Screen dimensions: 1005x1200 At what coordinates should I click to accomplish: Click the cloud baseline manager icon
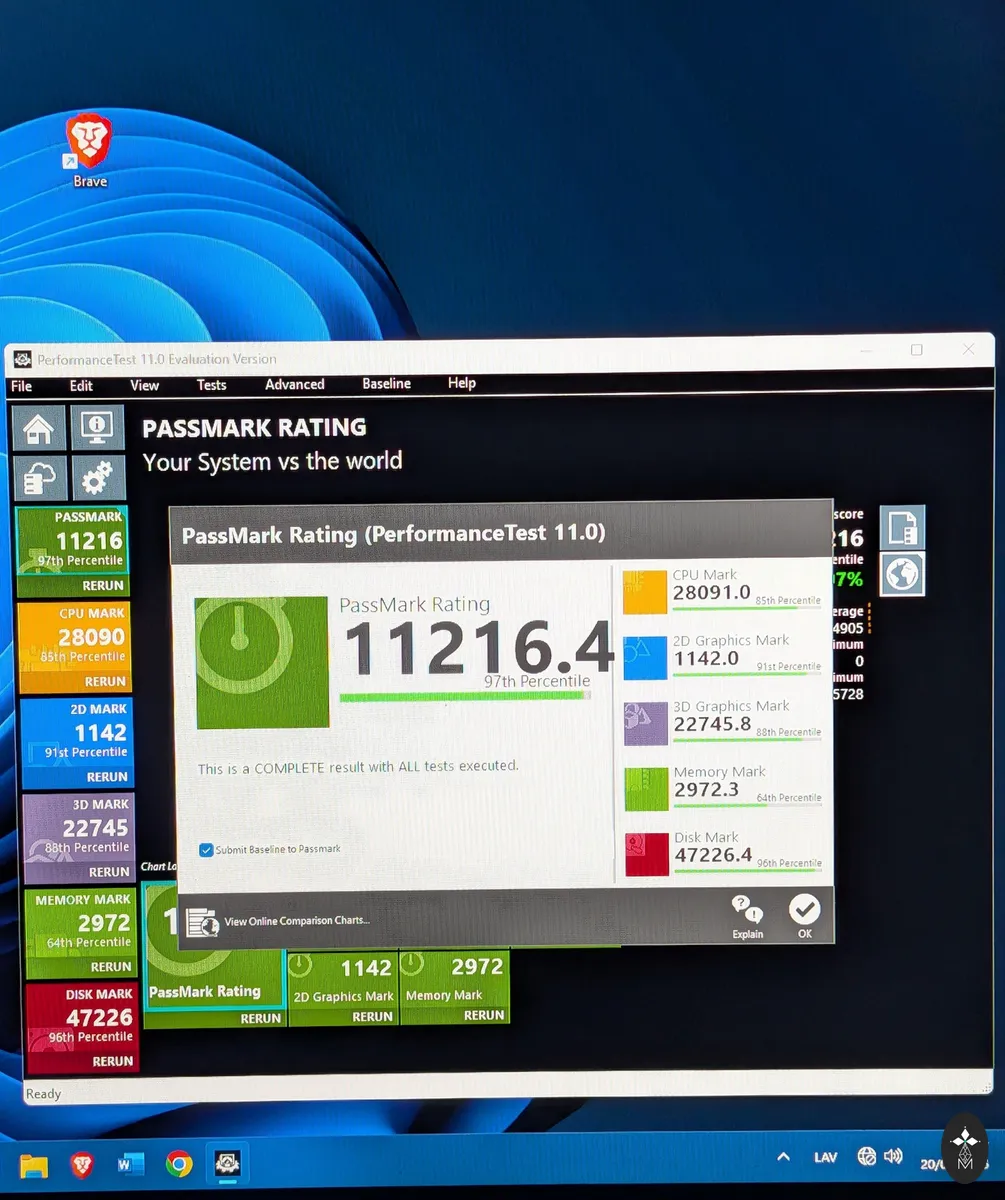tap(39, 479)
